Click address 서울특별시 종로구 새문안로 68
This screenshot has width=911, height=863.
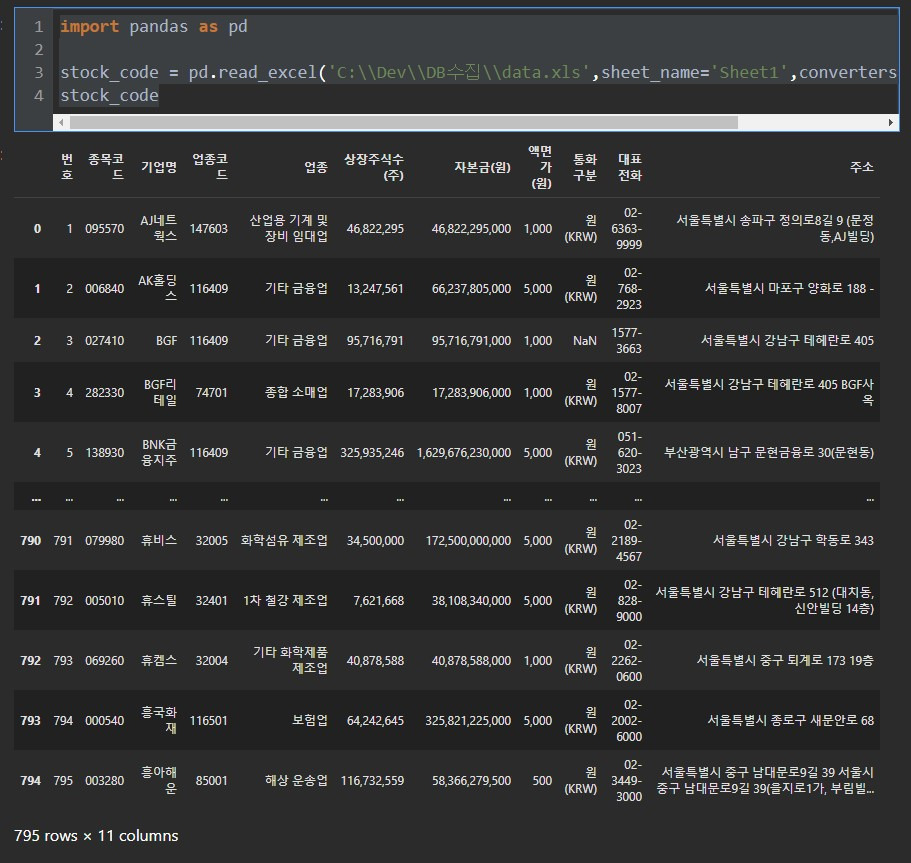pyautogui.click(x=790, y=721)
